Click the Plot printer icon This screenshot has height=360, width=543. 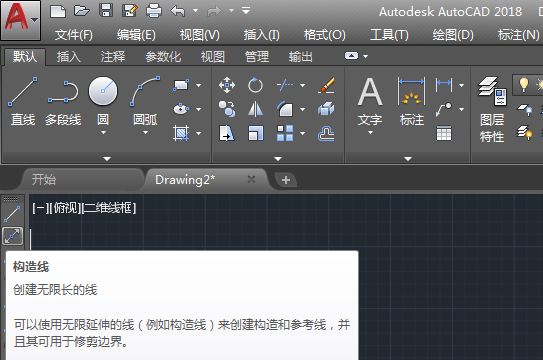[x=154, y=11]
